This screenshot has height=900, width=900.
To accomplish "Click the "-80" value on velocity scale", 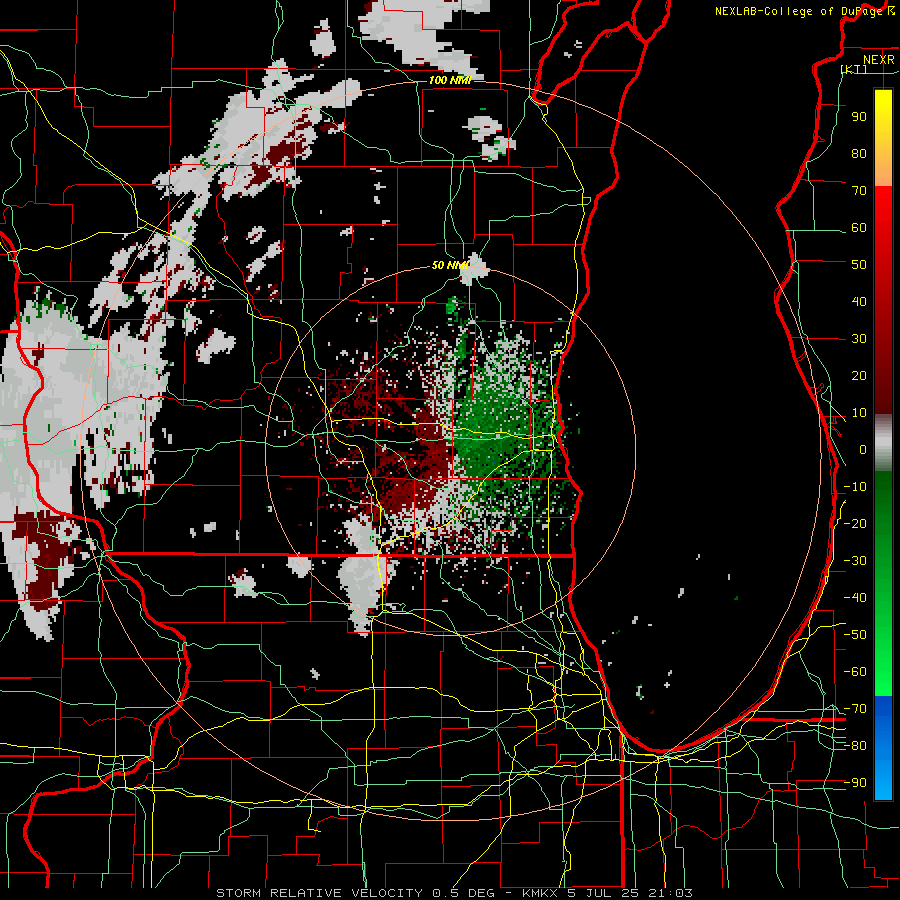I will point(855,746).
